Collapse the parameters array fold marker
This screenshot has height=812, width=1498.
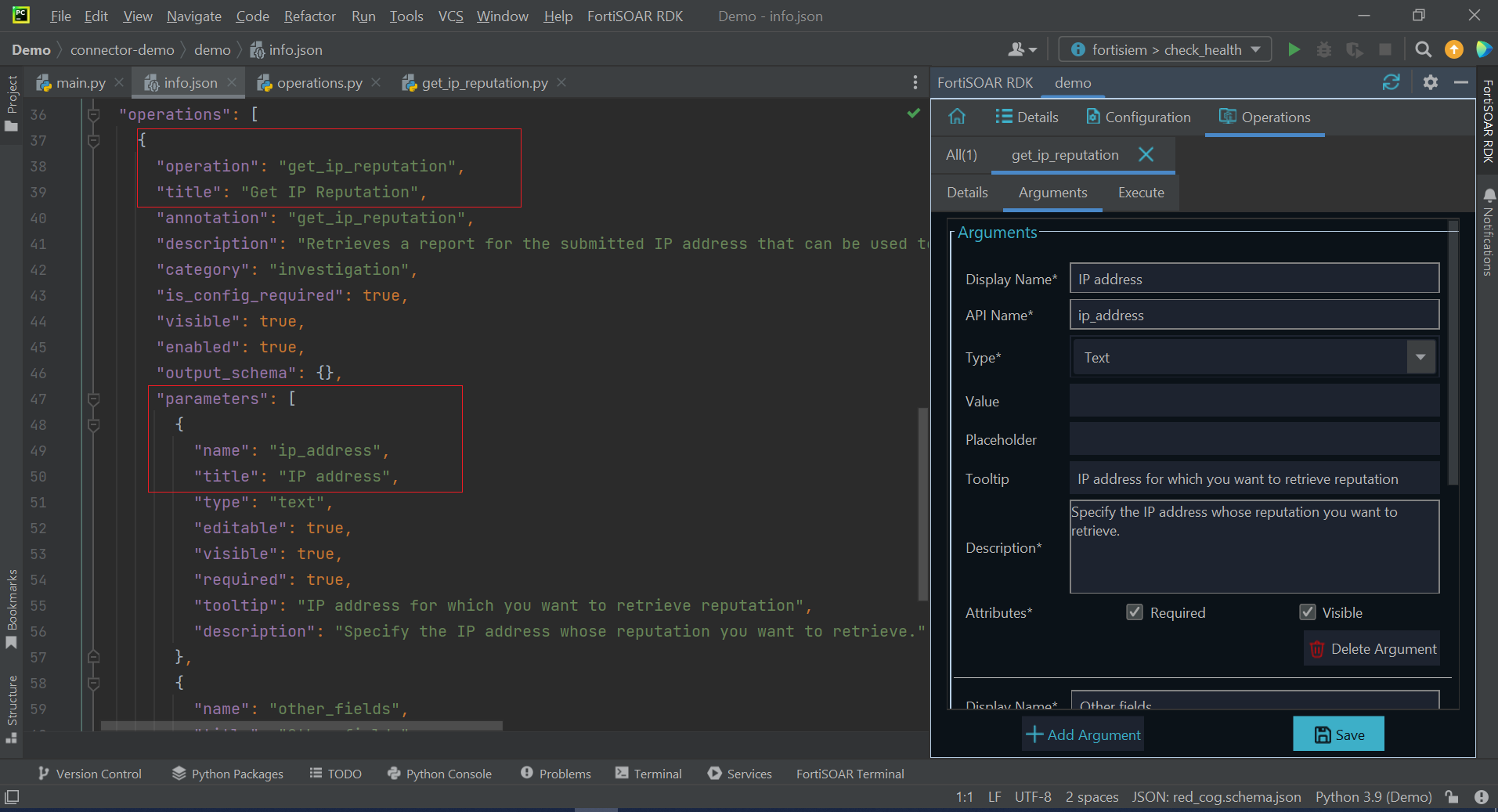[93, 399]
